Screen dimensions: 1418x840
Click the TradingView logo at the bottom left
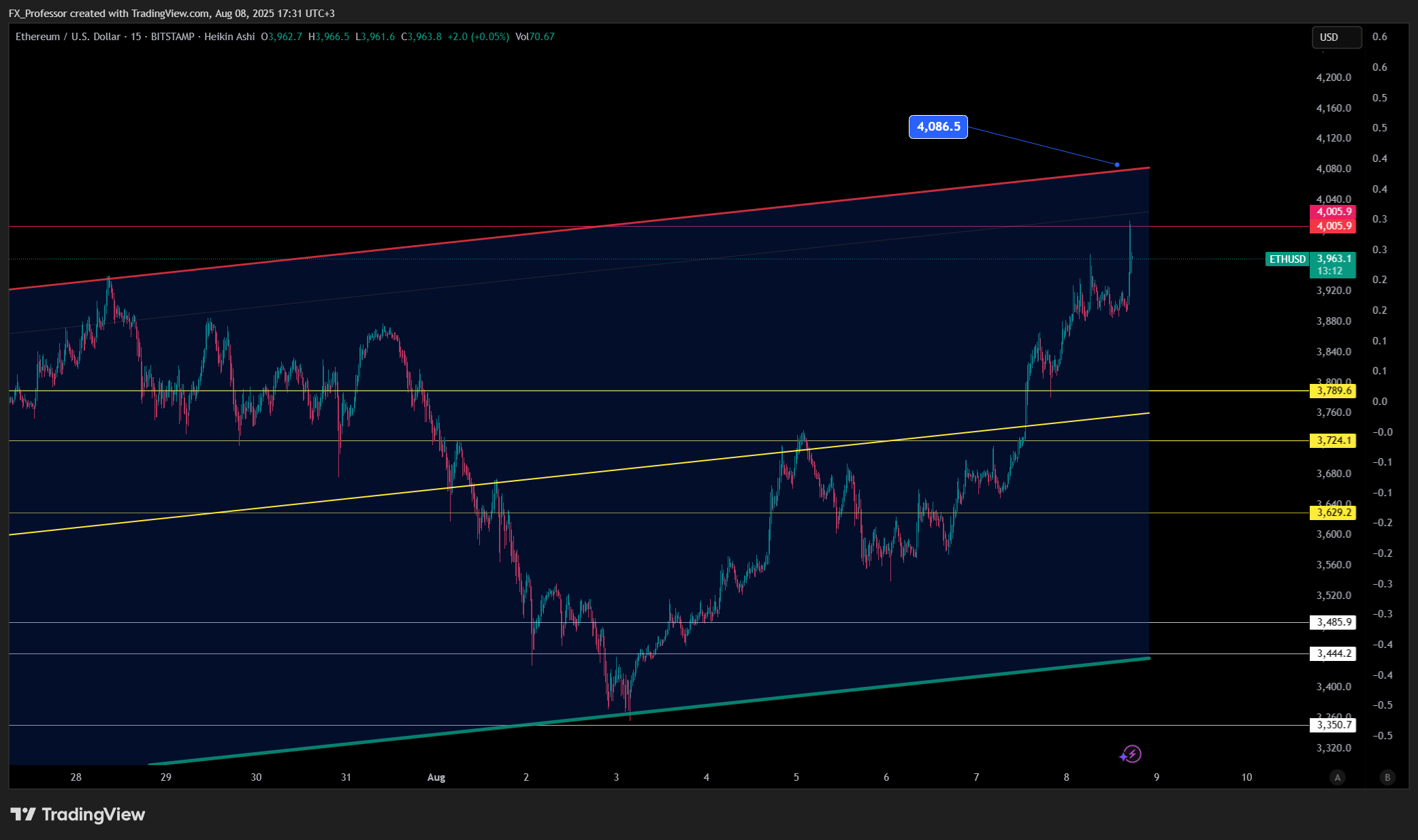[x=78, y=814]
